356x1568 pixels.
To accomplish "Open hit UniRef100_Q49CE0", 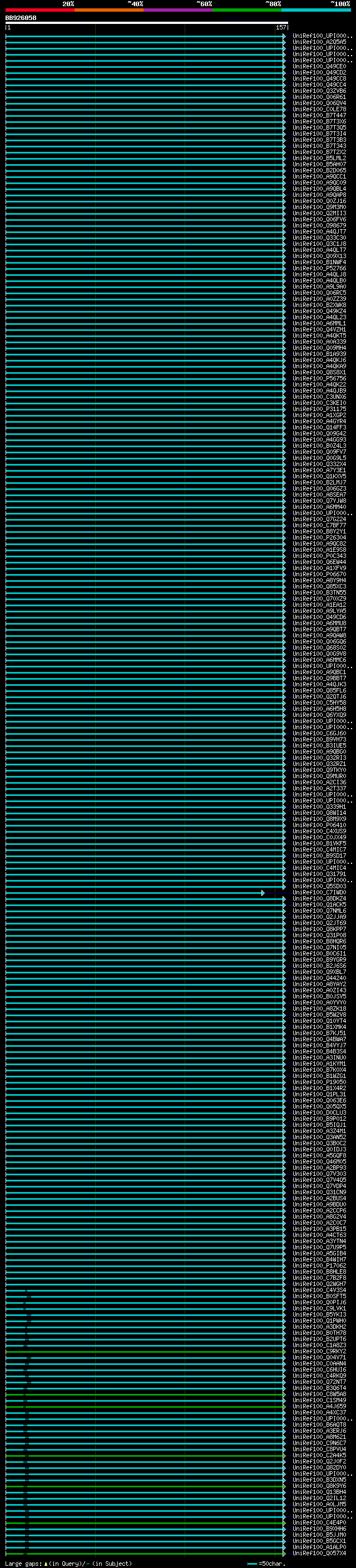I will [319, 66].
